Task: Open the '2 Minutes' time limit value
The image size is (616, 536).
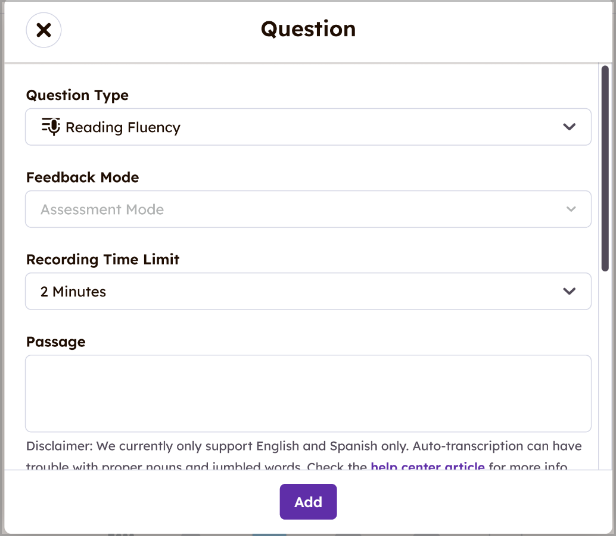Action: (73, 291)
